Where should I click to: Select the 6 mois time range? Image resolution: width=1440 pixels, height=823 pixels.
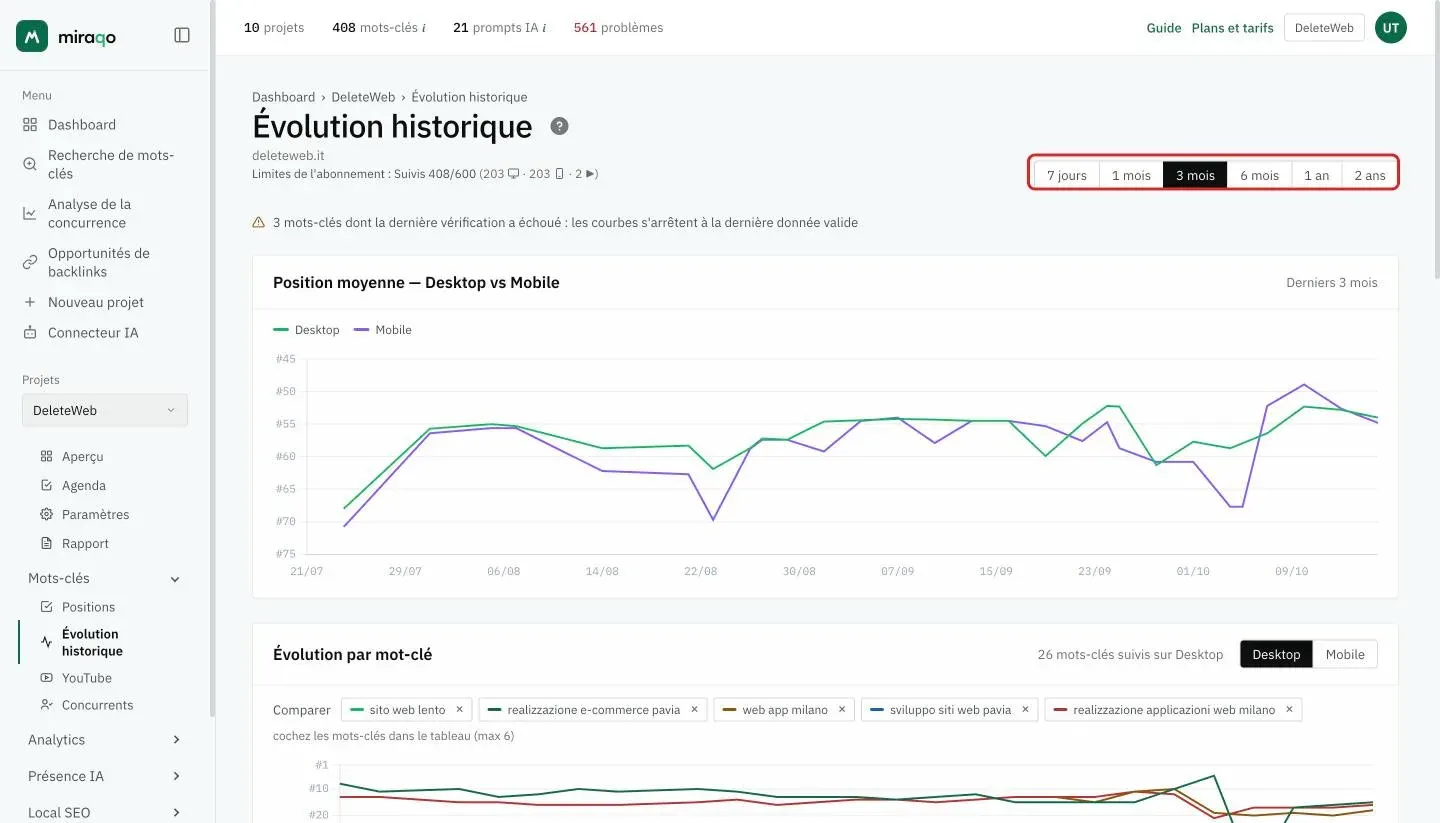(x=1259, y=175)
